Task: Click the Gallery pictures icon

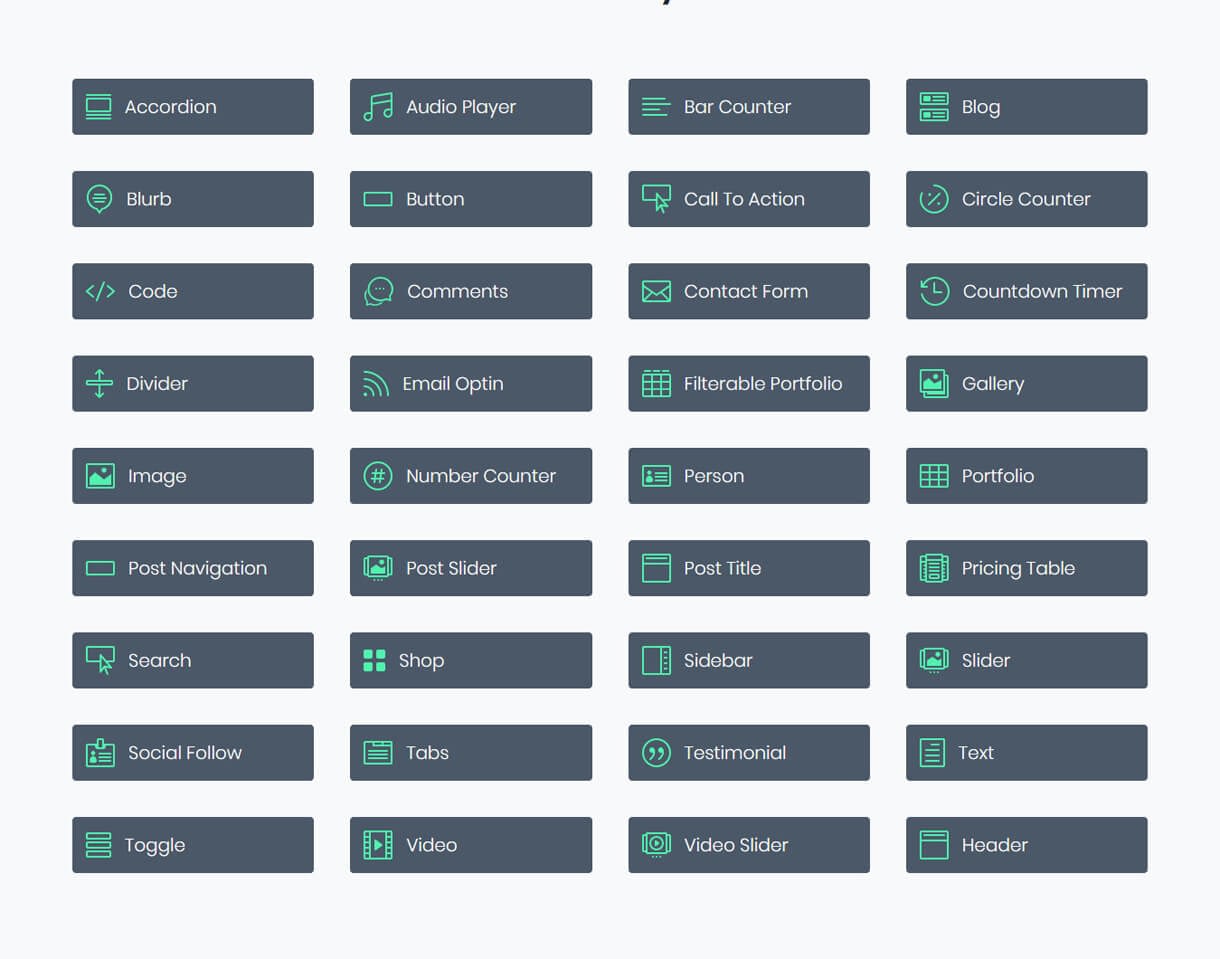Action: (934, 384)
